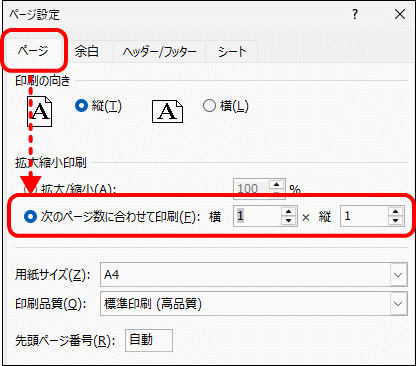Select the 横(L) landscape orientation radio button
The width and height of the screenshot is (416, 366).
click(x=209, y=106)
